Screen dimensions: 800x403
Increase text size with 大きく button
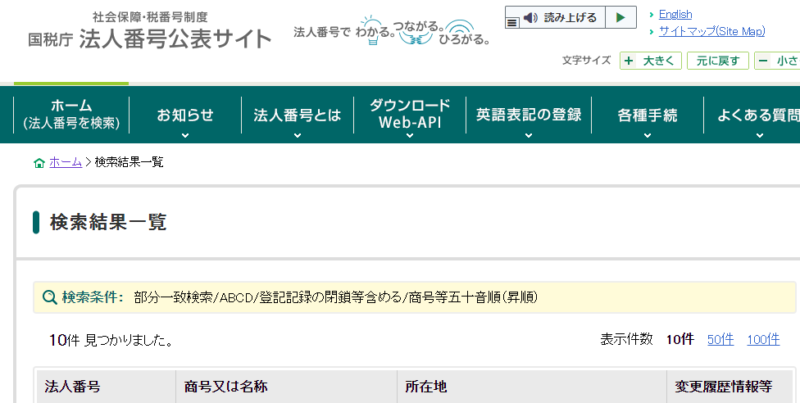[x=651, y=61]
